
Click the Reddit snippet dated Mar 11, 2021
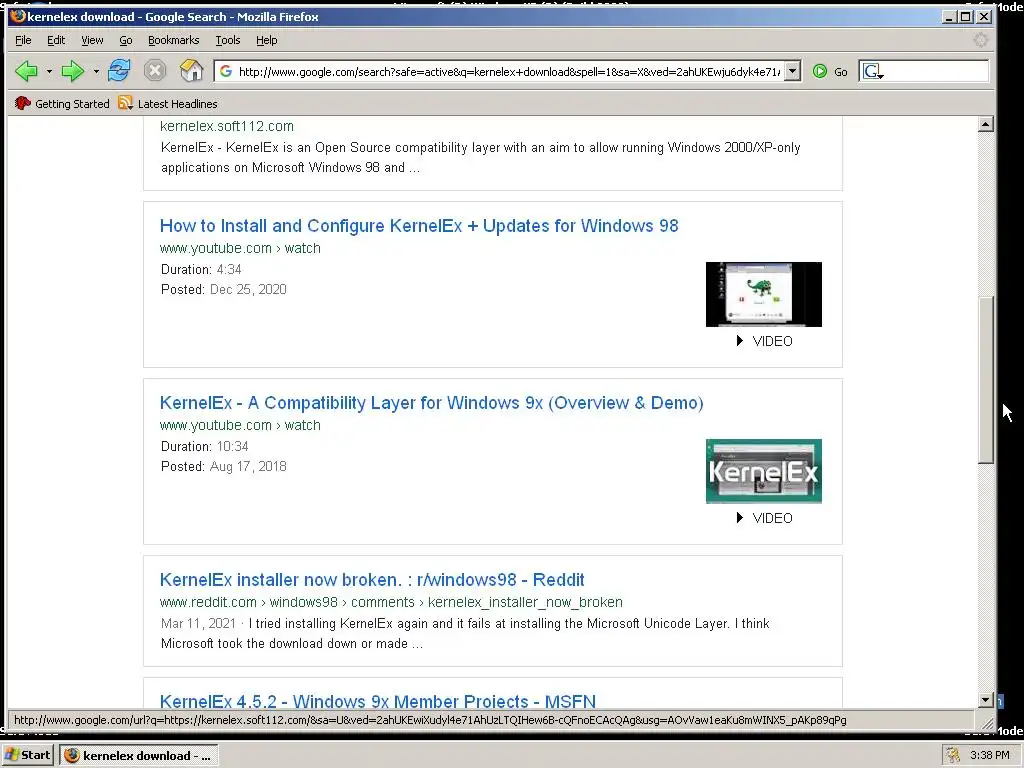point(465,633)
